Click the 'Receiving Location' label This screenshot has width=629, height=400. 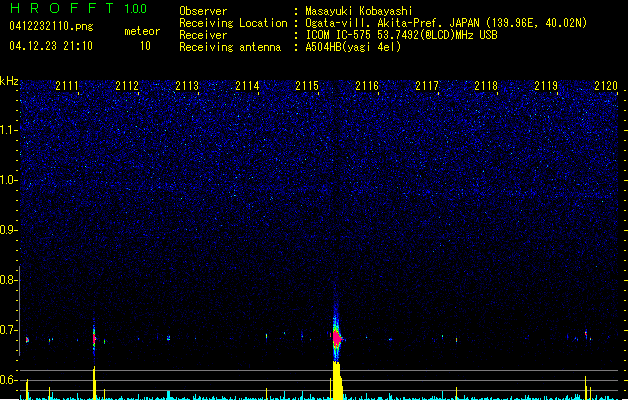pos(233,23)
